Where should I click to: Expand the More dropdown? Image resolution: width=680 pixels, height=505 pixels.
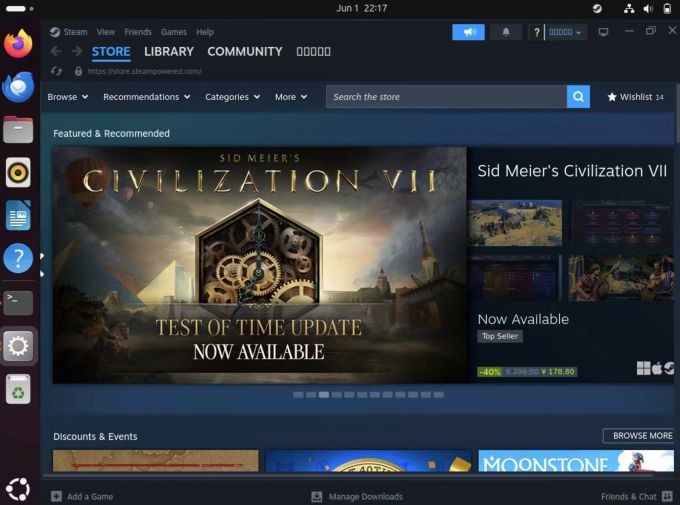291,97
